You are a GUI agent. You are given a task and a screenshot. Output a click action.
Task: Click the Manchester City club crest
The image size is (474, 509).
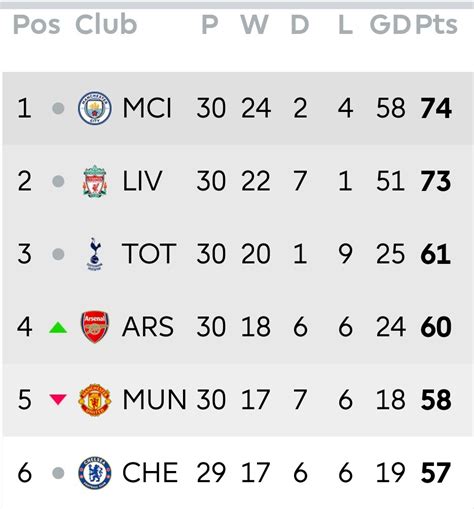coord(95,108)
